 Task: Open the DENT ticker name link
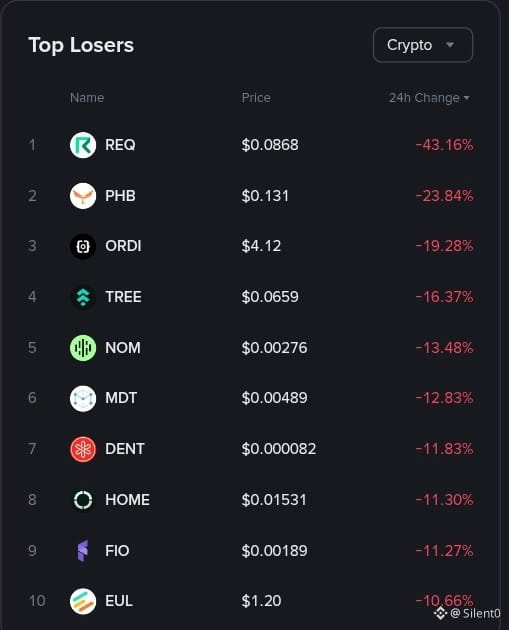point(125,449)
